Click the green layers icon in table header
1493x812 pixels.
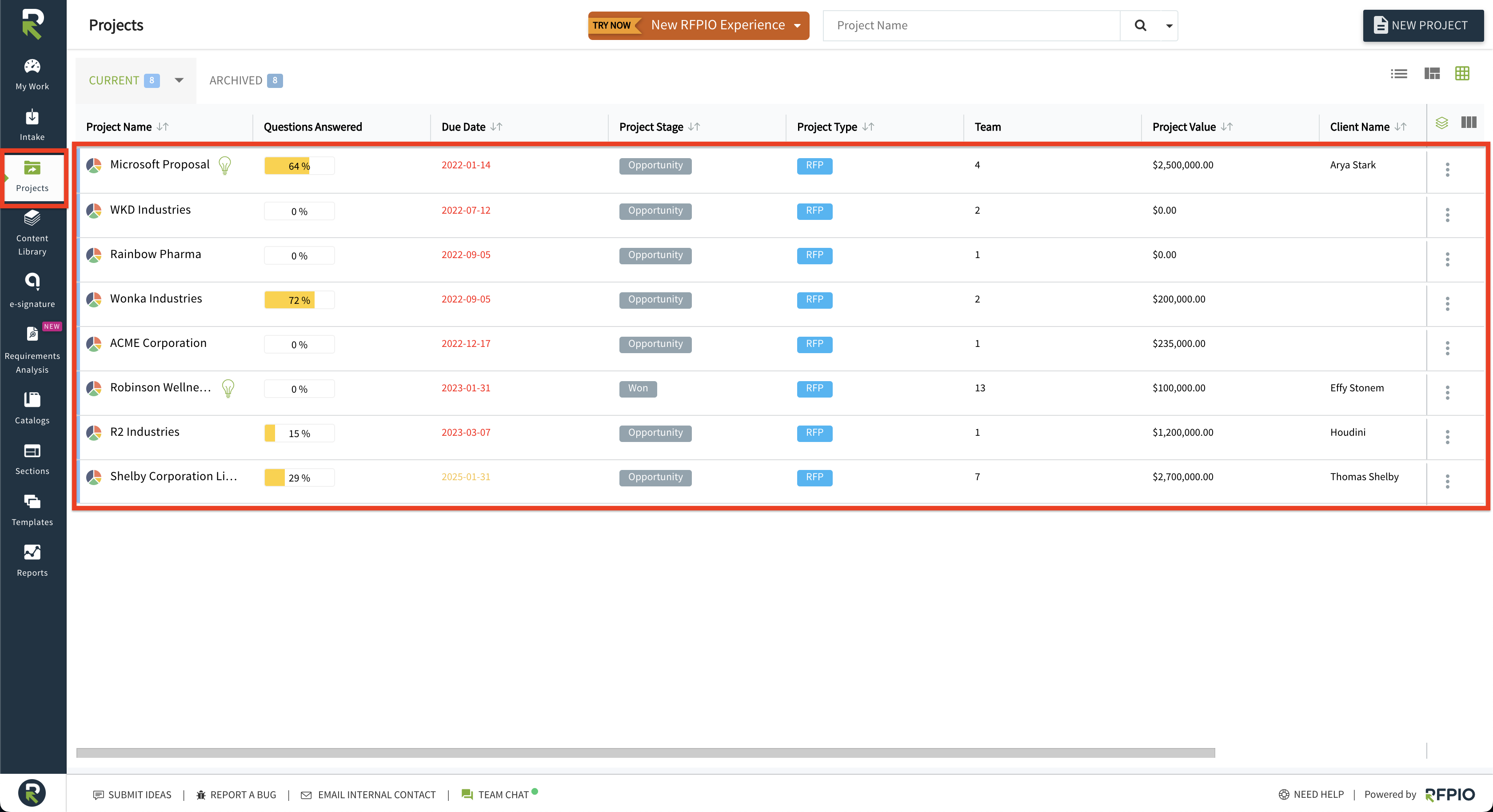[x=1441, y=123]
